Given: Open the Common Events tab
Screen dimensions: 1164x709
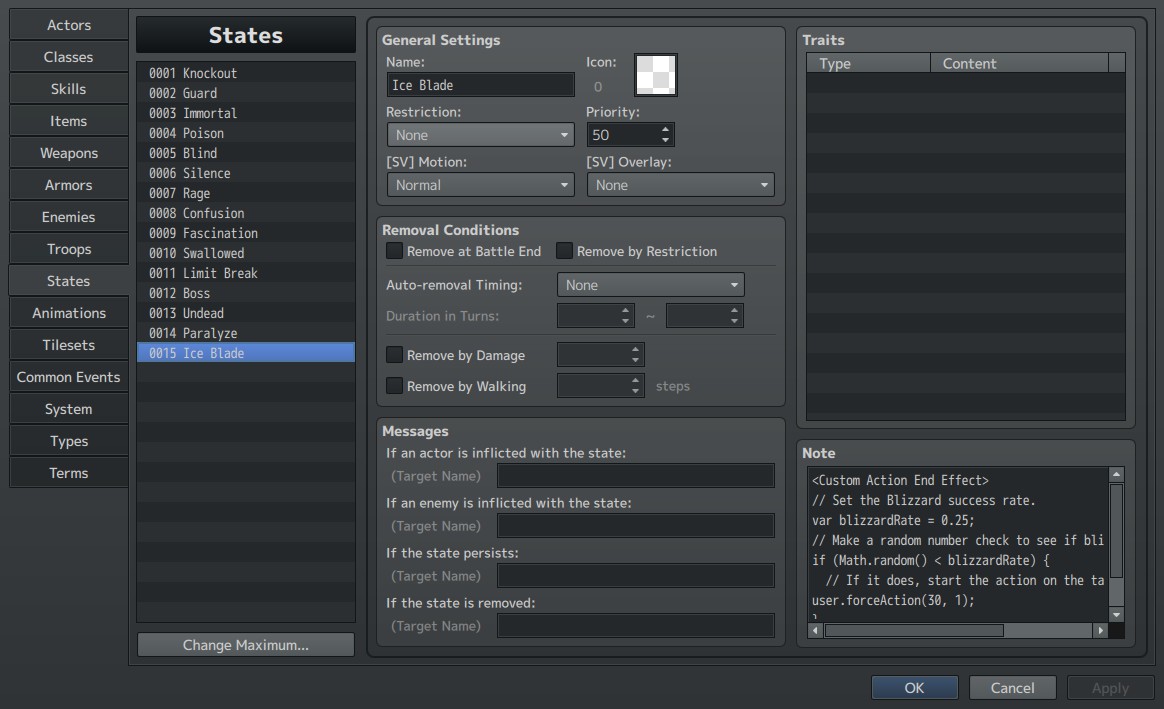Looking at the screenshot, I should pos(68,377).
